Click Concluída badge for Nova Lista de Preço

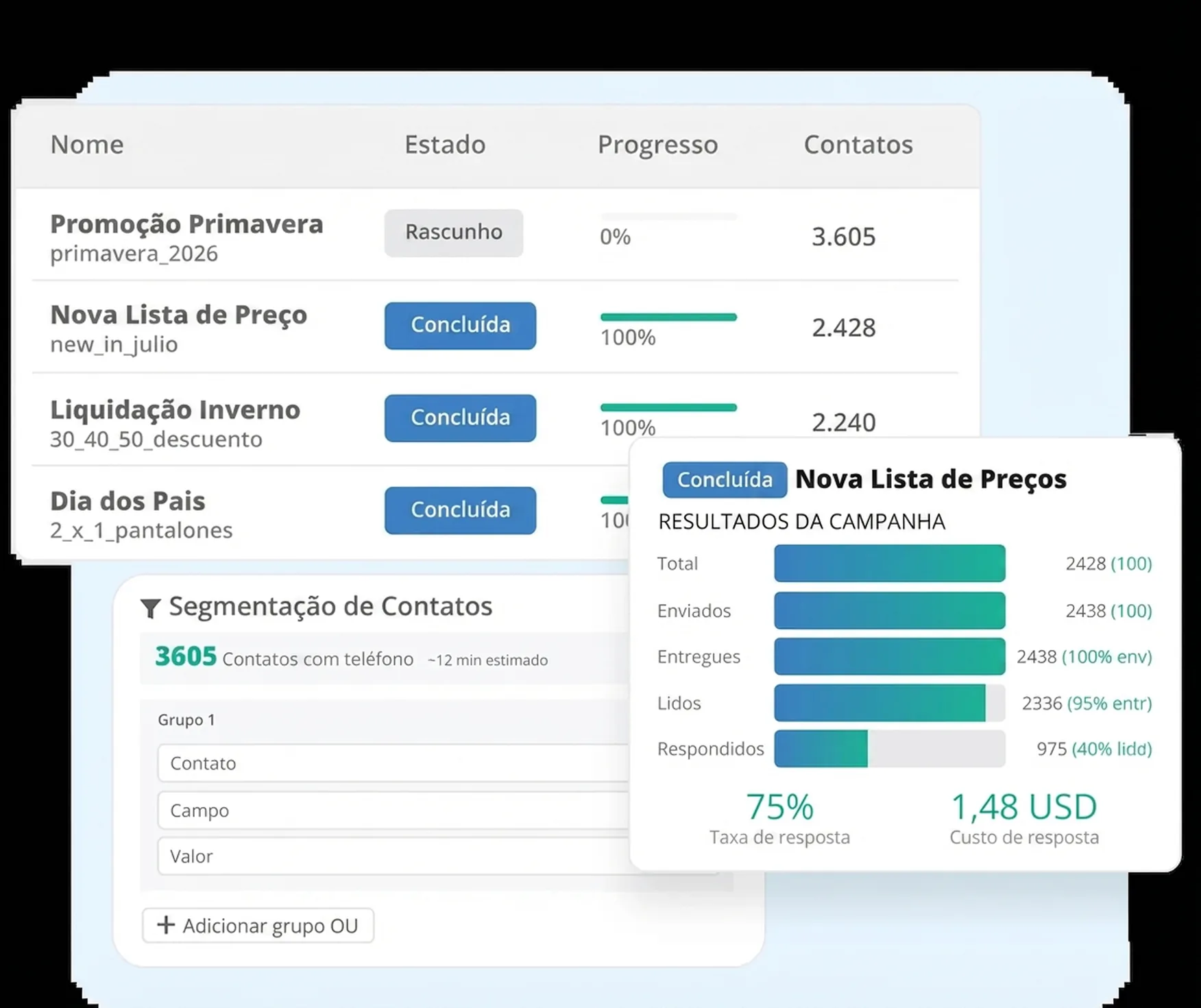[x=460, y=325]
